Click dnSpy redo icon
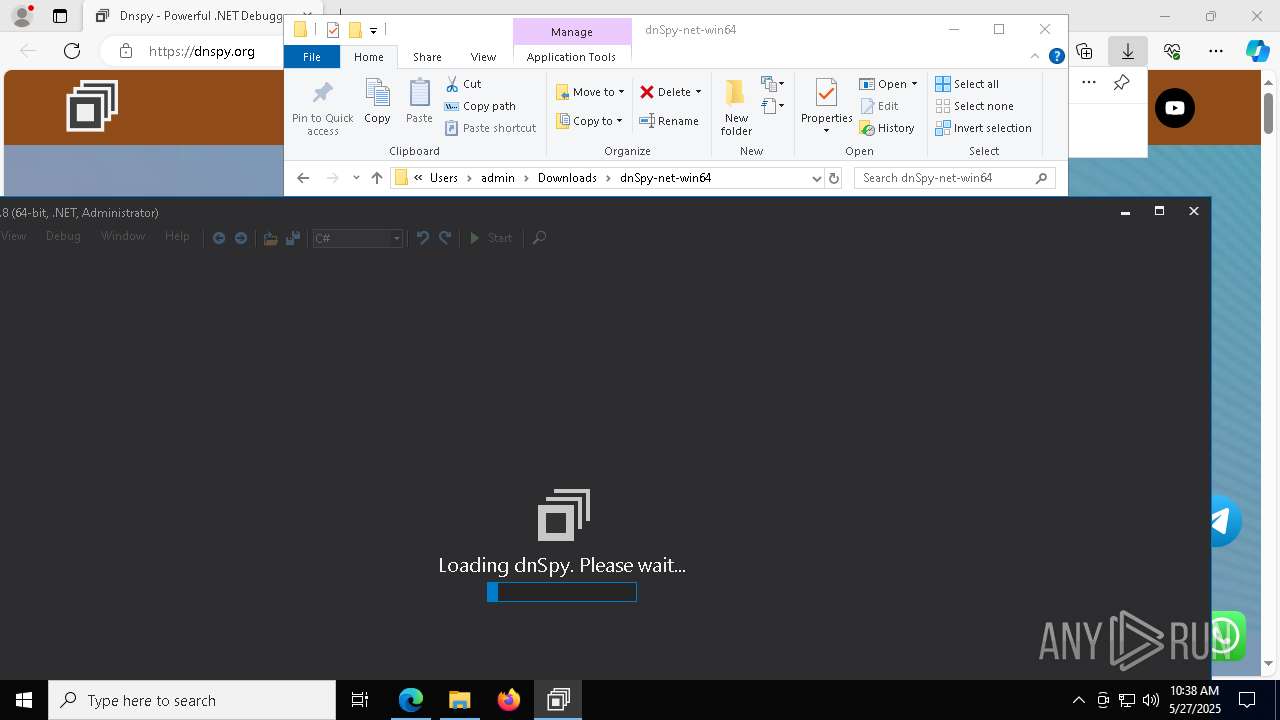 (446, 238)
